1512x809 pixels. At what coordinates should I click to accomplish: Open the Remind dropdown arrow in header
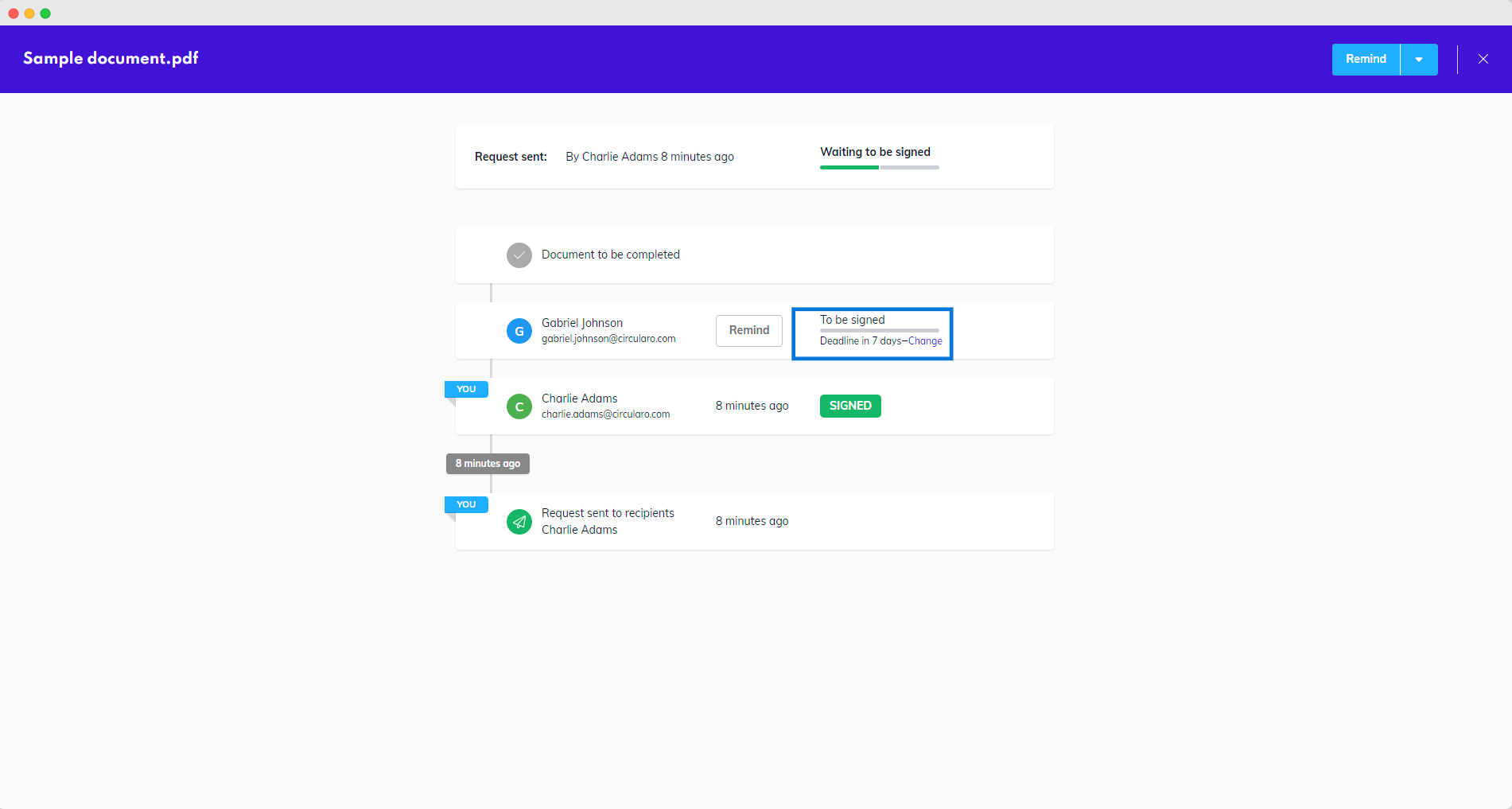point(1418,60)
